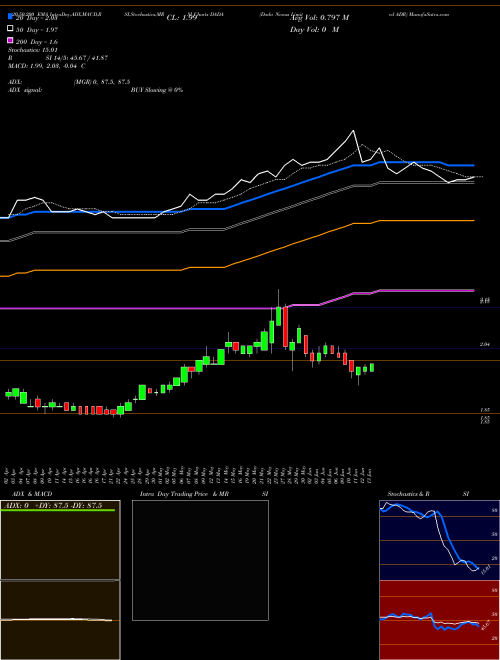The height and width of the screenshot is (660, 500).
Task: Open the MunafaSutra.com watermark link
Action: pyautogui.click(x=429, y=14)
